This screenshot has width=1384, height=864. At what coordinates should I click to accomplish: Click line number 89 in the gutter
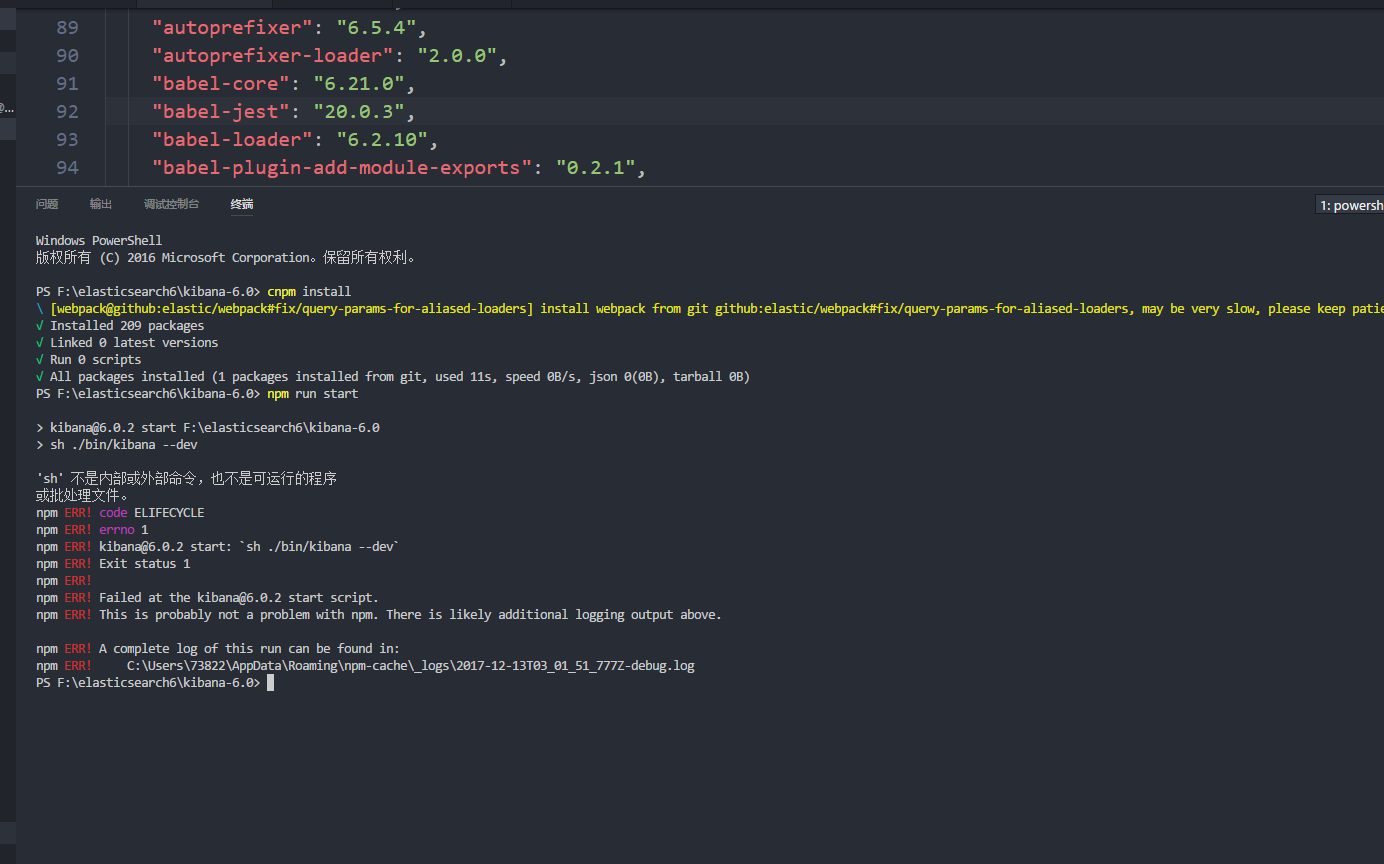click(67, 28)
